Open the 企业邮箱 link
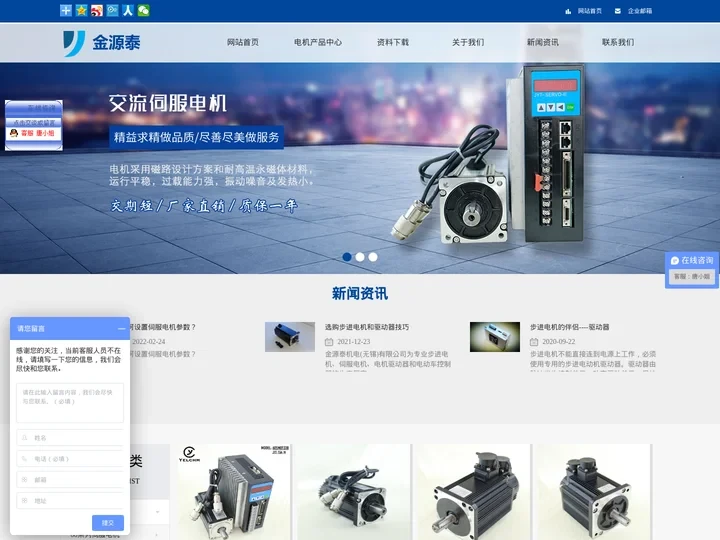Viewport: 720px width, 540px height. 640,11
